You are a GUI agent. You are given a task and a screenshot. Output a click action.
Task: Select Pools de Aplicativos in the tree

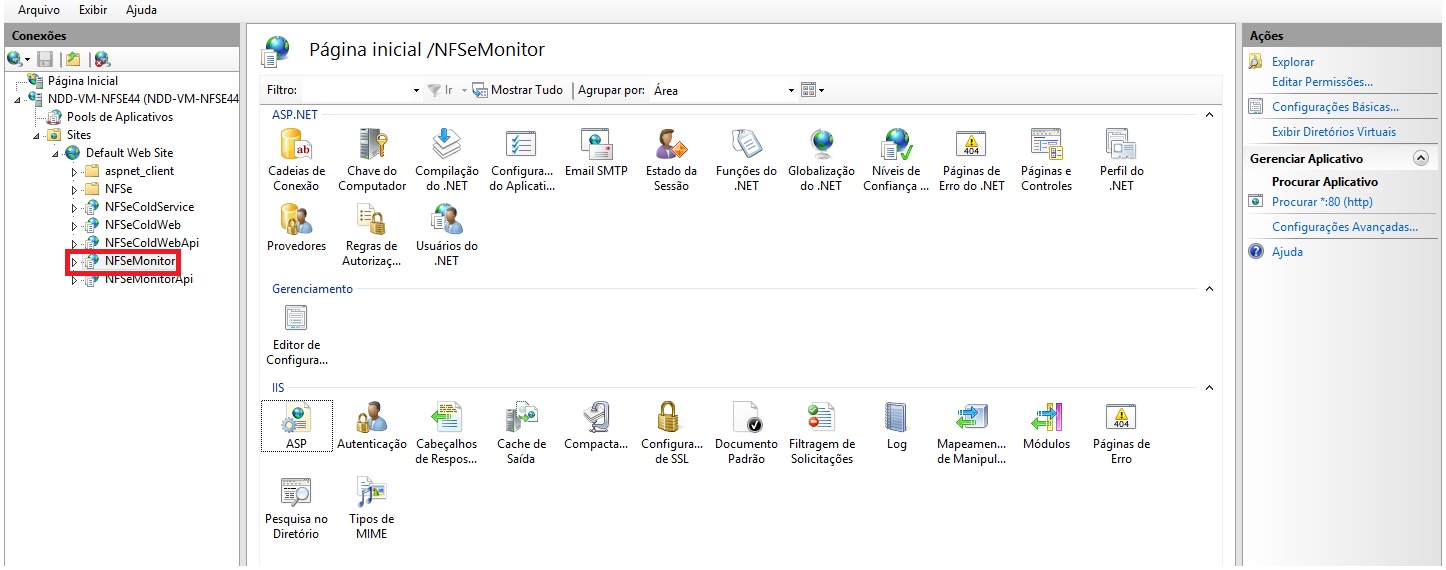[119, 117]
